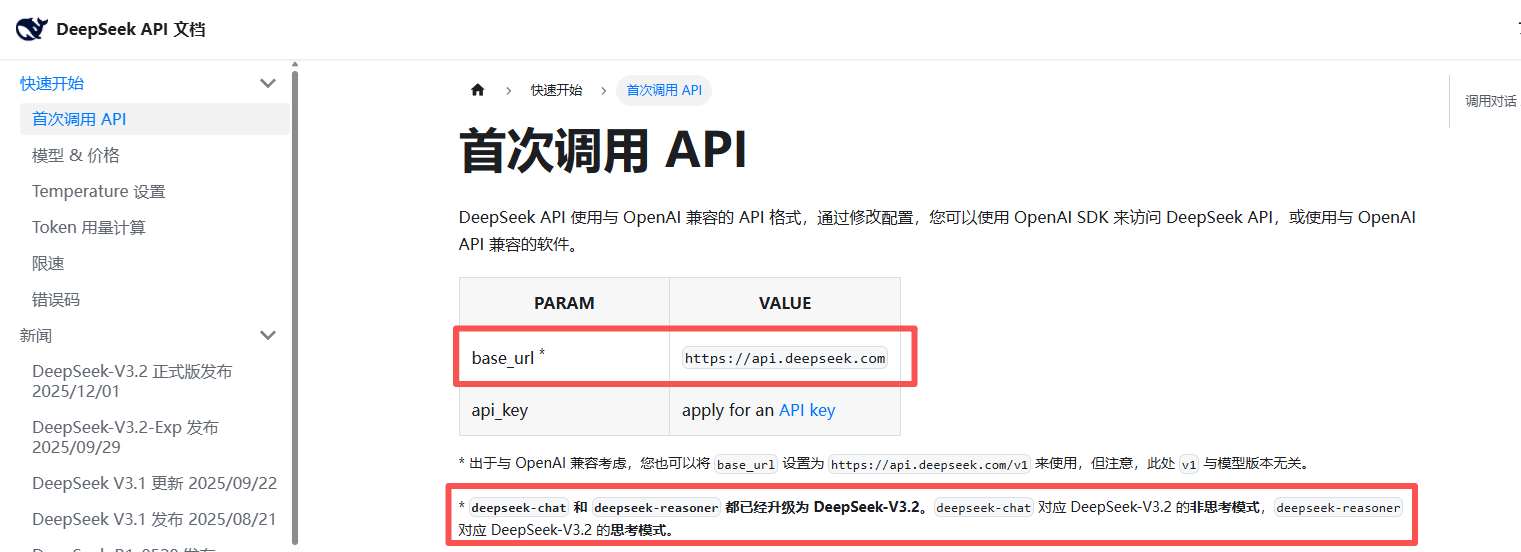The height and width of the screenshot is (552, 1521).
Task: Open DeepSeek V3.1 发布 2025/08/21 news
Action: click(155, 519)
